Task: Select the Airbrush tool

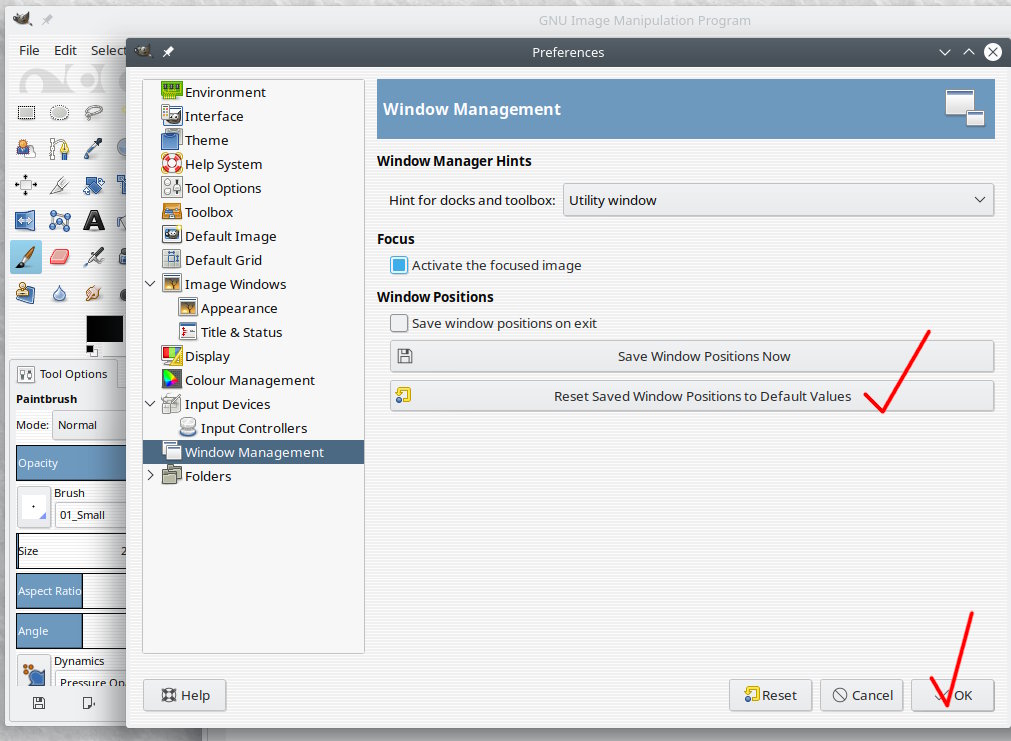Action: [93, 257]
